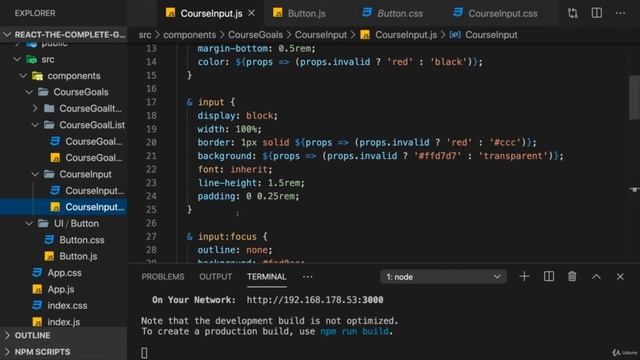The width and height of the screenshot is (640, 360).
Task: Create a new terminal with plus icon
Action: (x=524, y=277)
